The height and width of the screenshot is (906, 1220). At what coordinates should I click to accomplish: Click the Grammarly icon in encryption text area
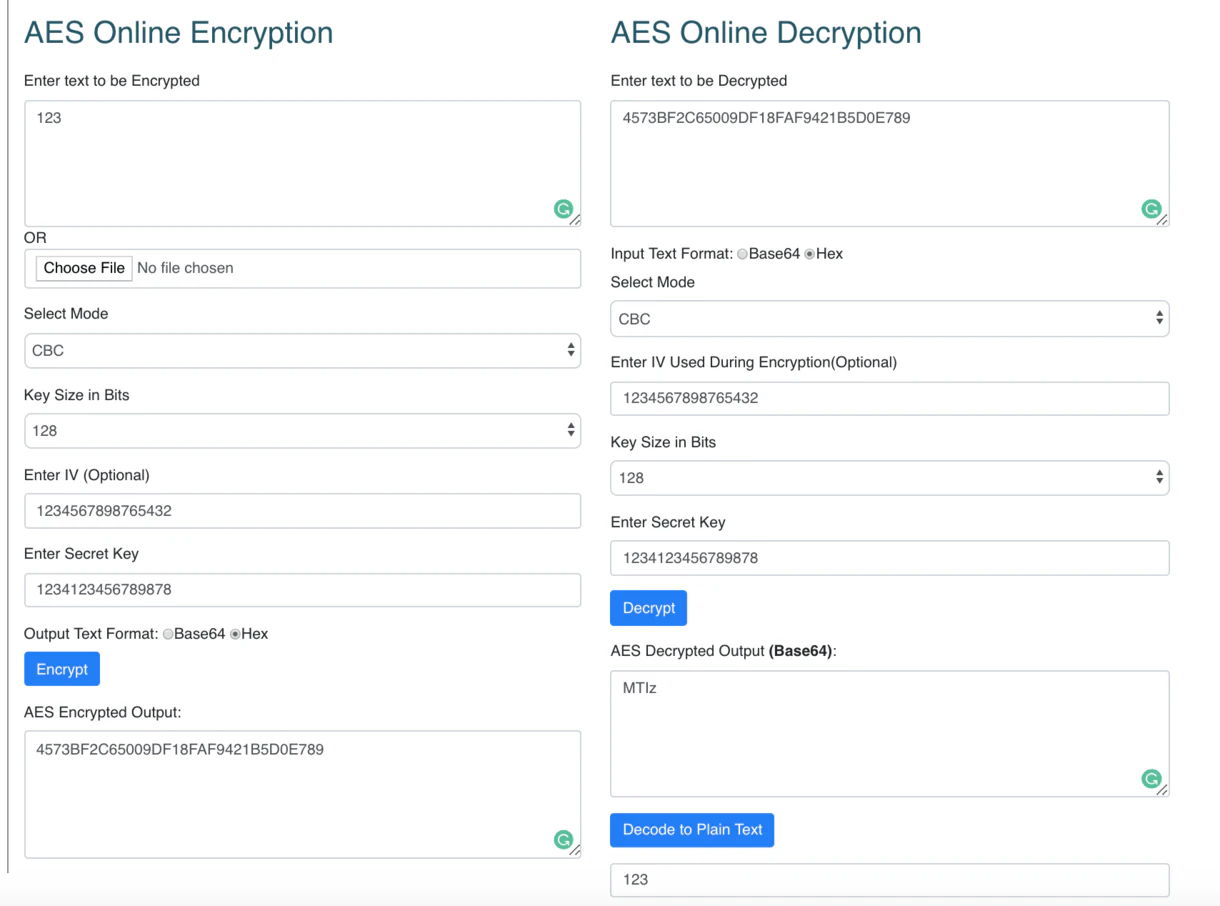click(x=563, y=209)
